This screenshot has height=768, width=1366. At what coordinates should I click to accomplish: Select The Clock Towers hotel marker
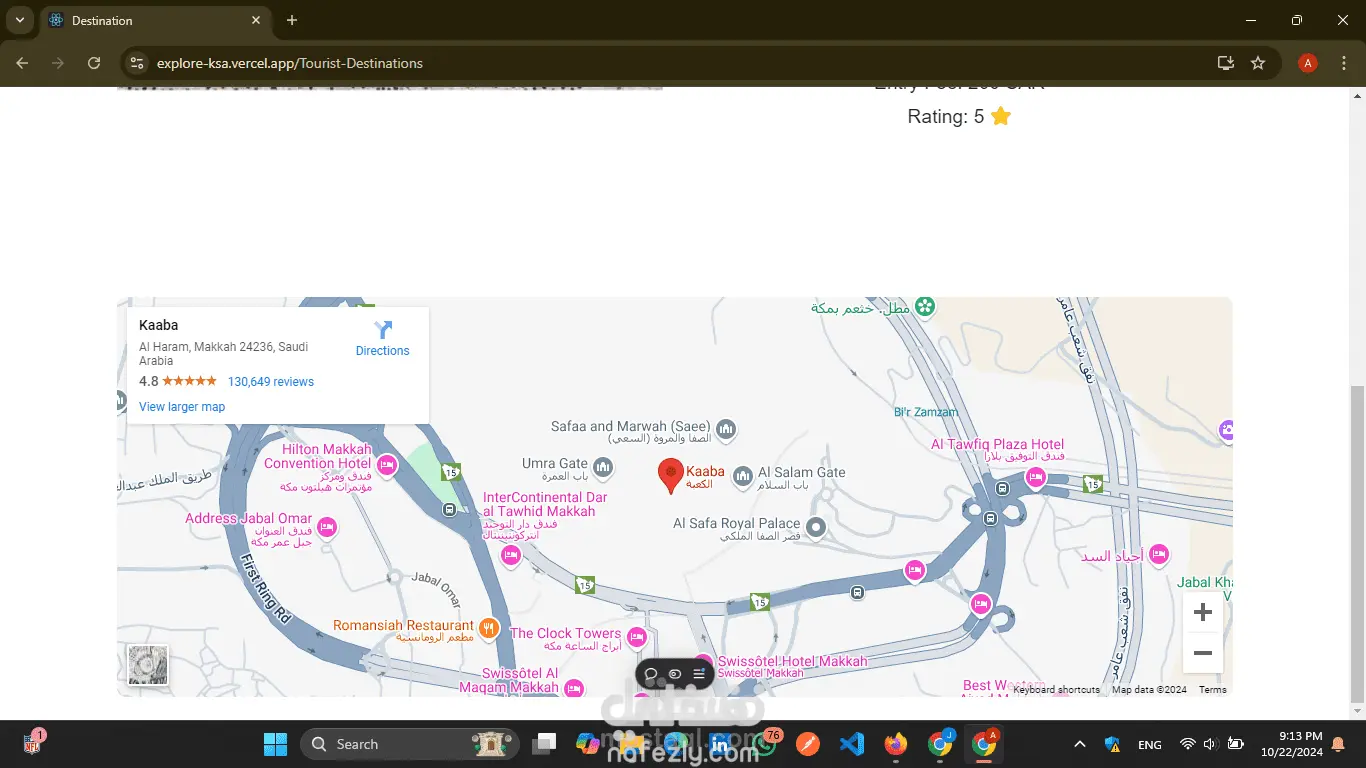coord(636,637)
